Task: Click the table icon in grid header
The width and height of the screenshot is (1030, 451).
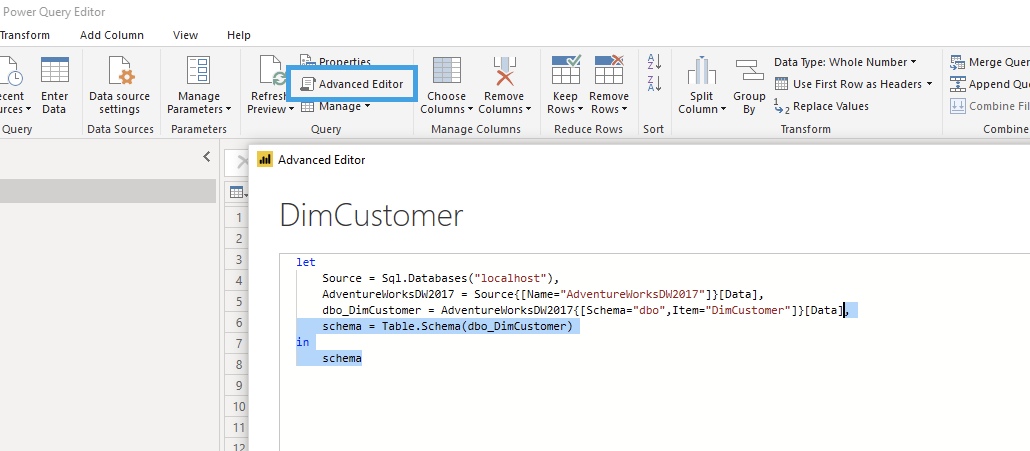Action: point(236,192)
